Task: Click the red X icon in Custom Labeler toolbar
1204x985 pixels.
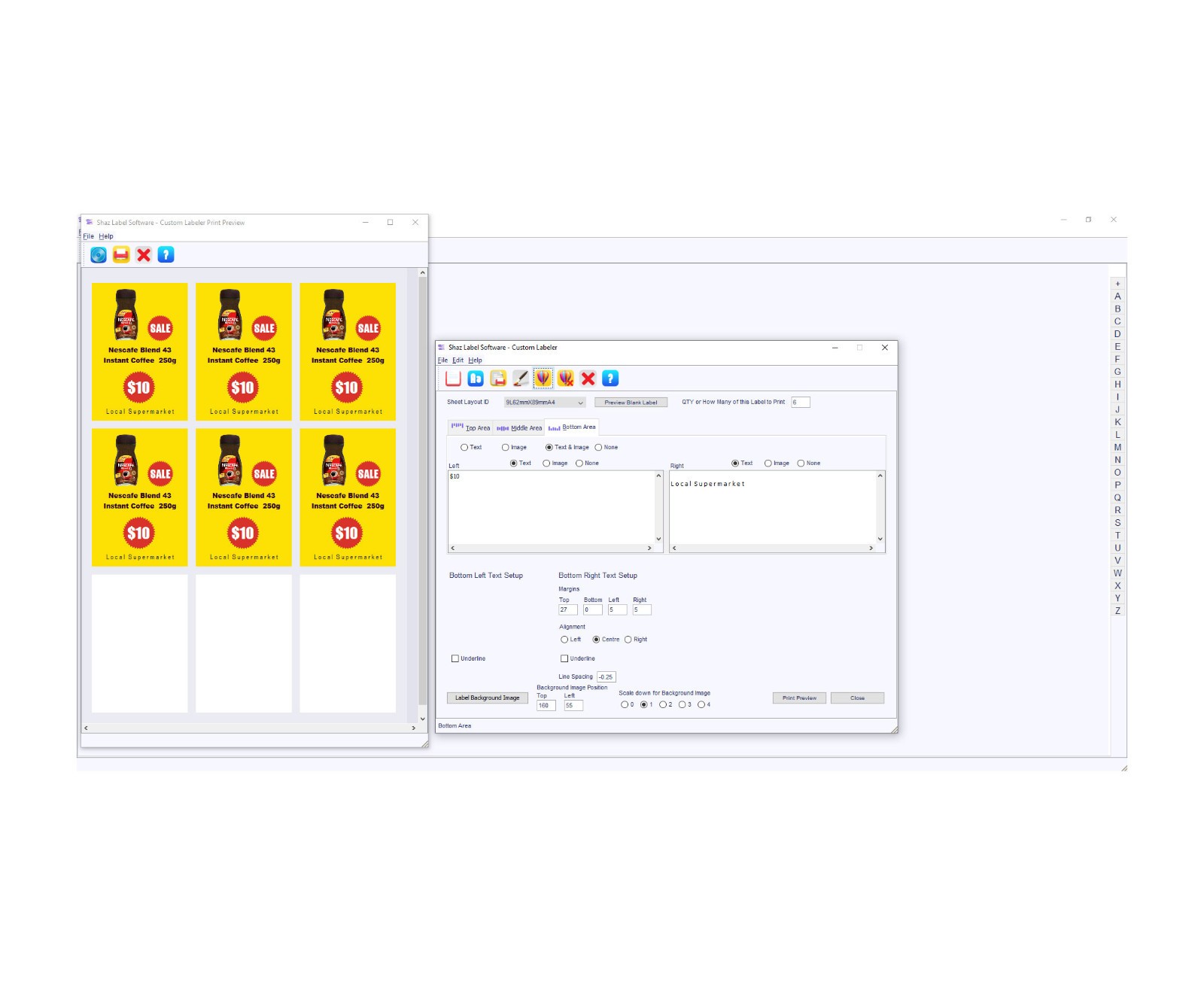Action: tap(588, 378)
